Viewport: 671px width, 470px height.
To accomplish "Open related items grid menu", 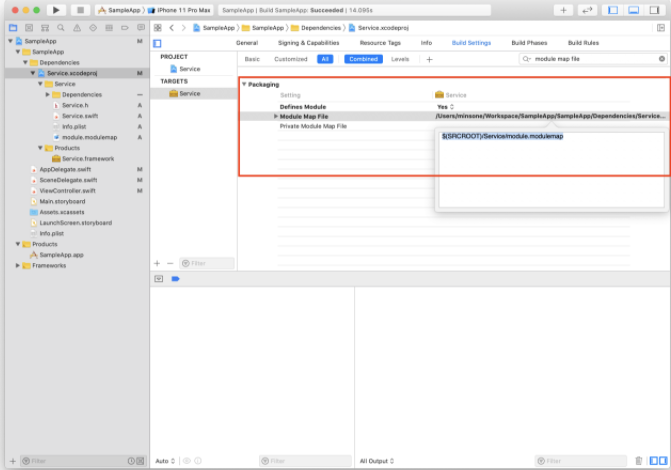I will (x=157, y=28).
